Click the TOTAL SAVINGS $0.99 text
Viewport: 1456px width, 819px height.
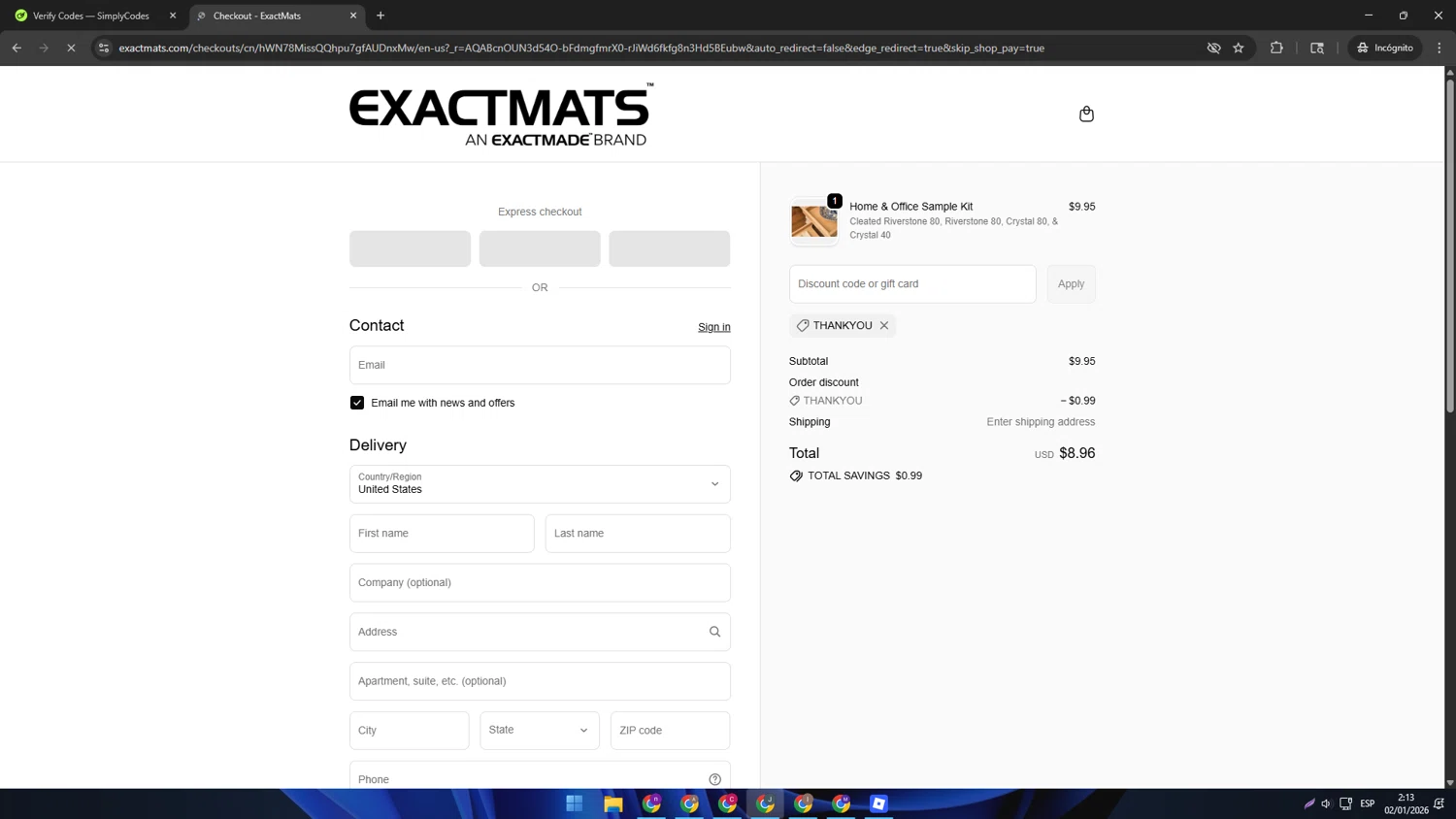[x=856, y=475]
